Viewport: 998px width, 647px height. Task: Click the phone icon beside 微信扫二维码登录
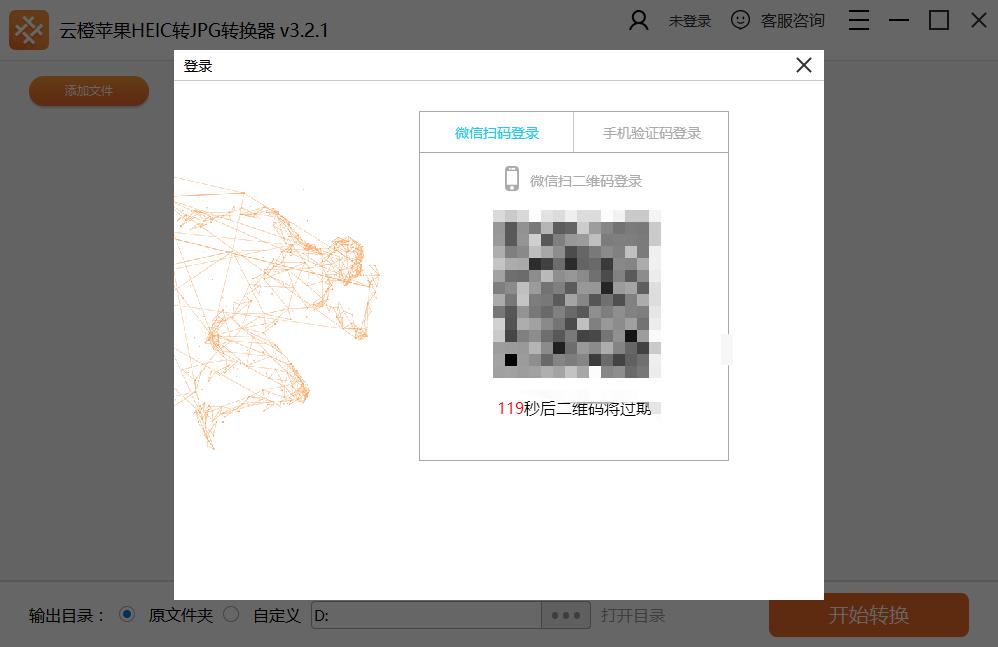[x=512, y=179]
